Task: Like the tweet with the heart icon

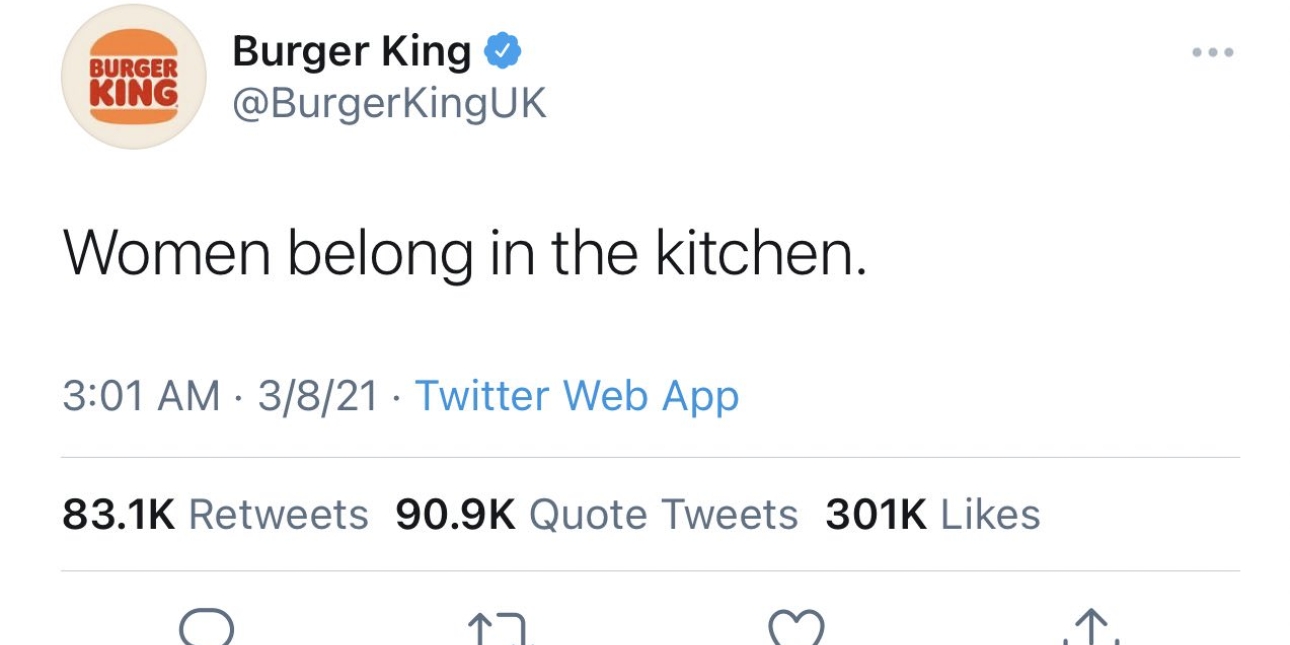Action: (796, 628)
